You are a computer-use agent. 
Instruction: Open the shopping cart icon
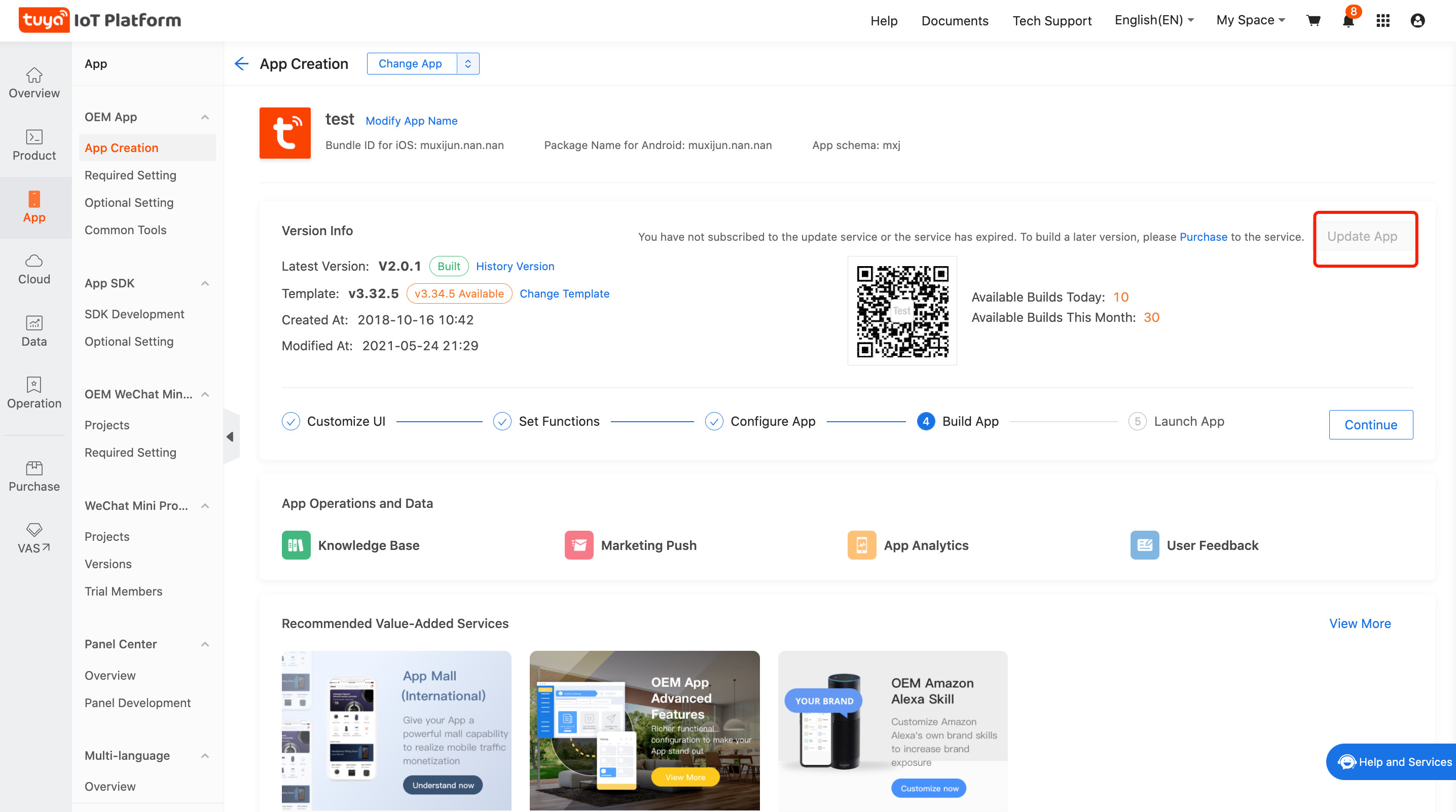point(1314,20)
